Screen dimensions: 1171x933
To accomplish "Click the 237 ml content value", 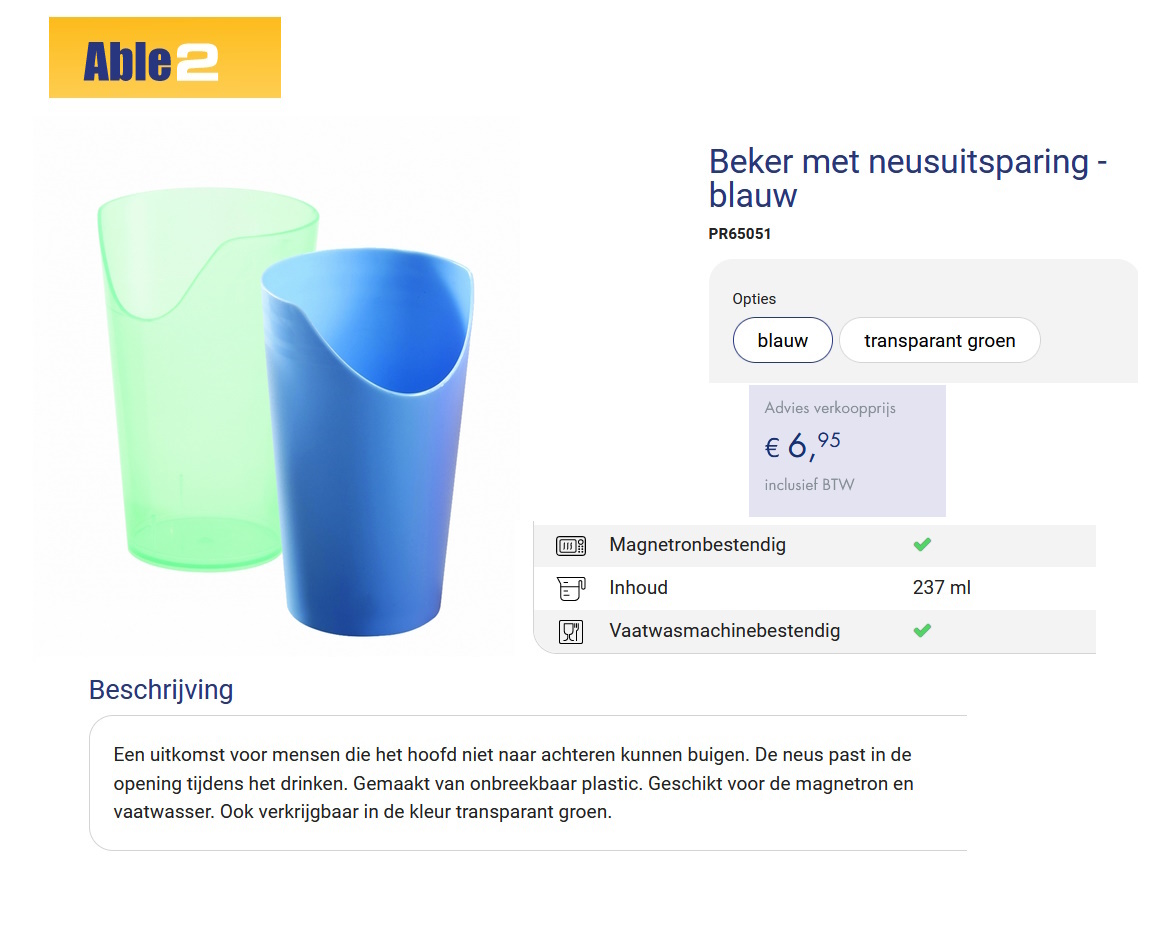I will (941, 588).
